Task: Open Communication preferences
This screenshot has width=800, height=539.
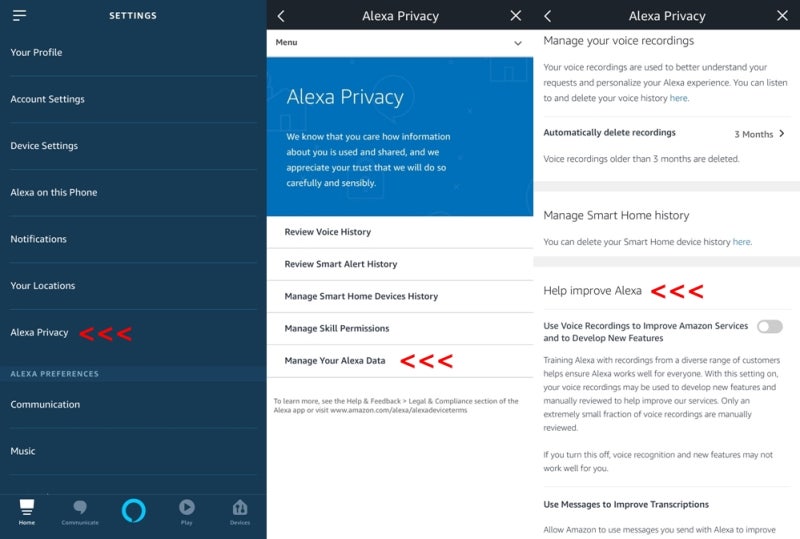Action: pos(133,405)
